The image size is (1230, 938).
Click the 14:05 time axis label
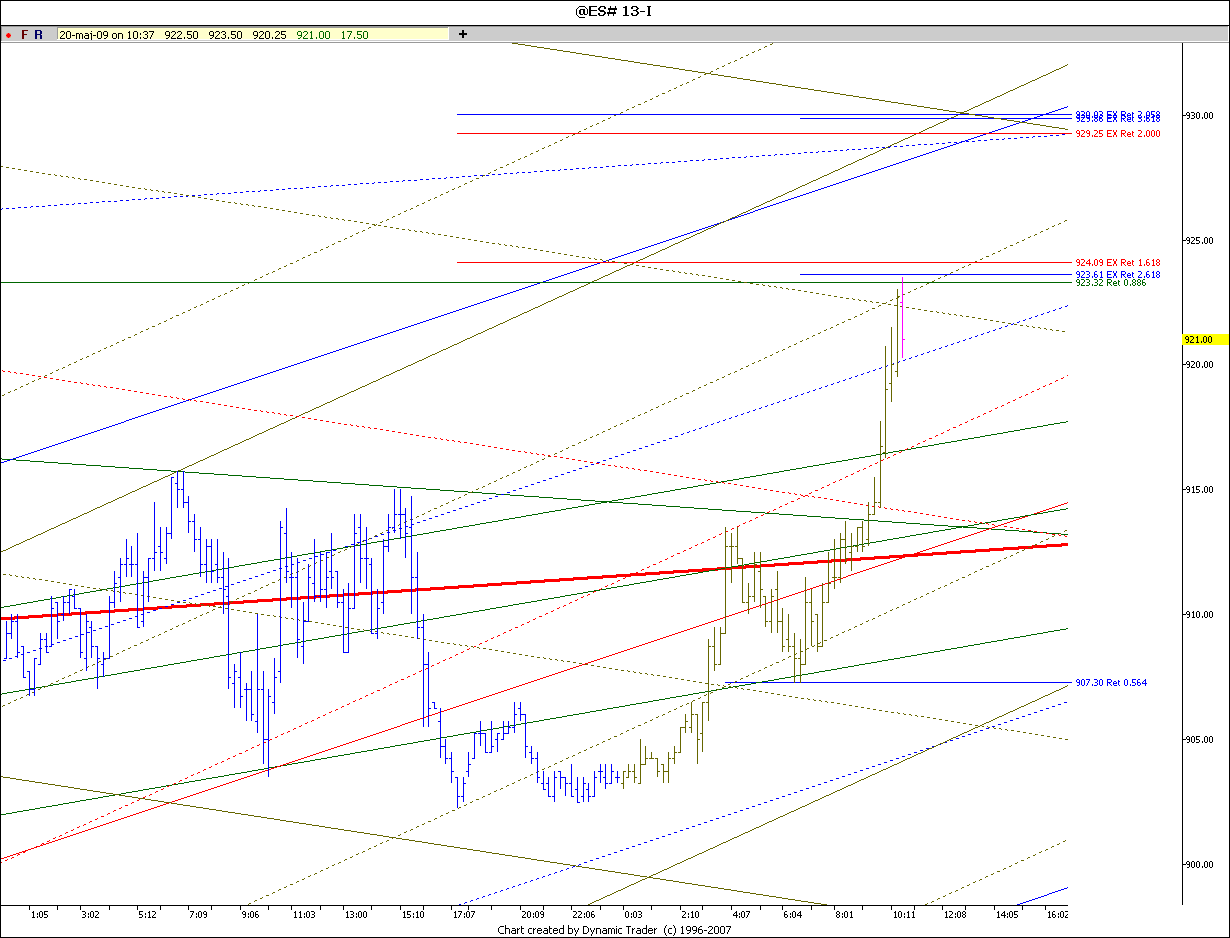(x=1006, y=914)
